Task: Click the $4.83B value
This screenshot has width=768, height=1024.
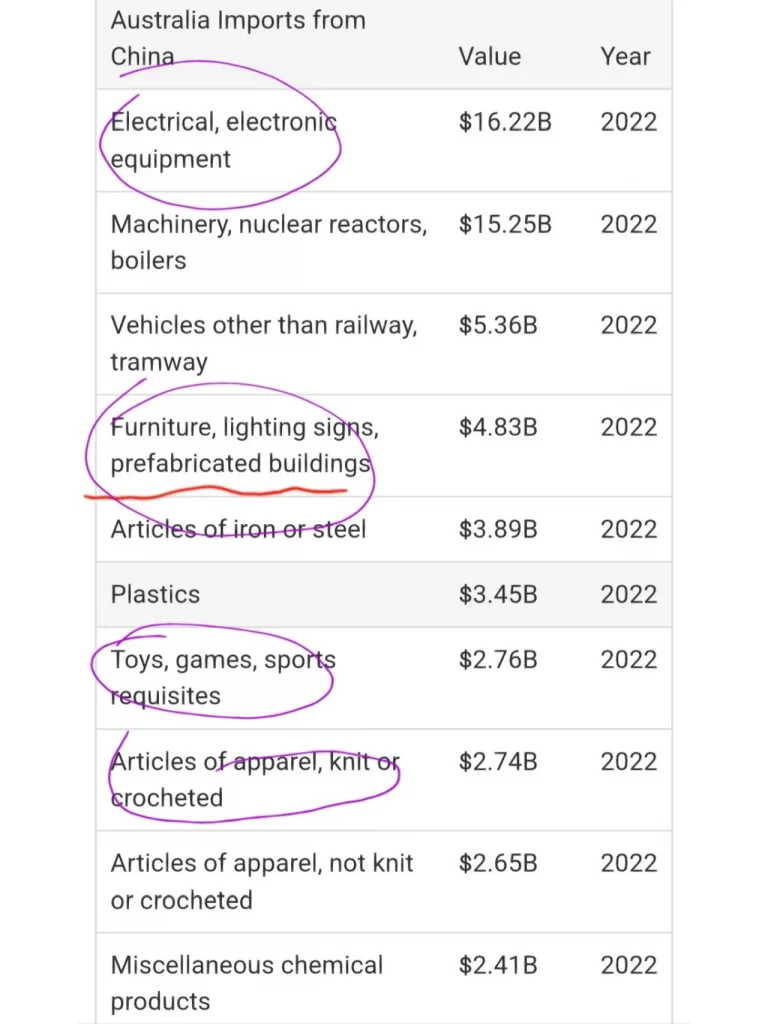Action: click(498, 427)
